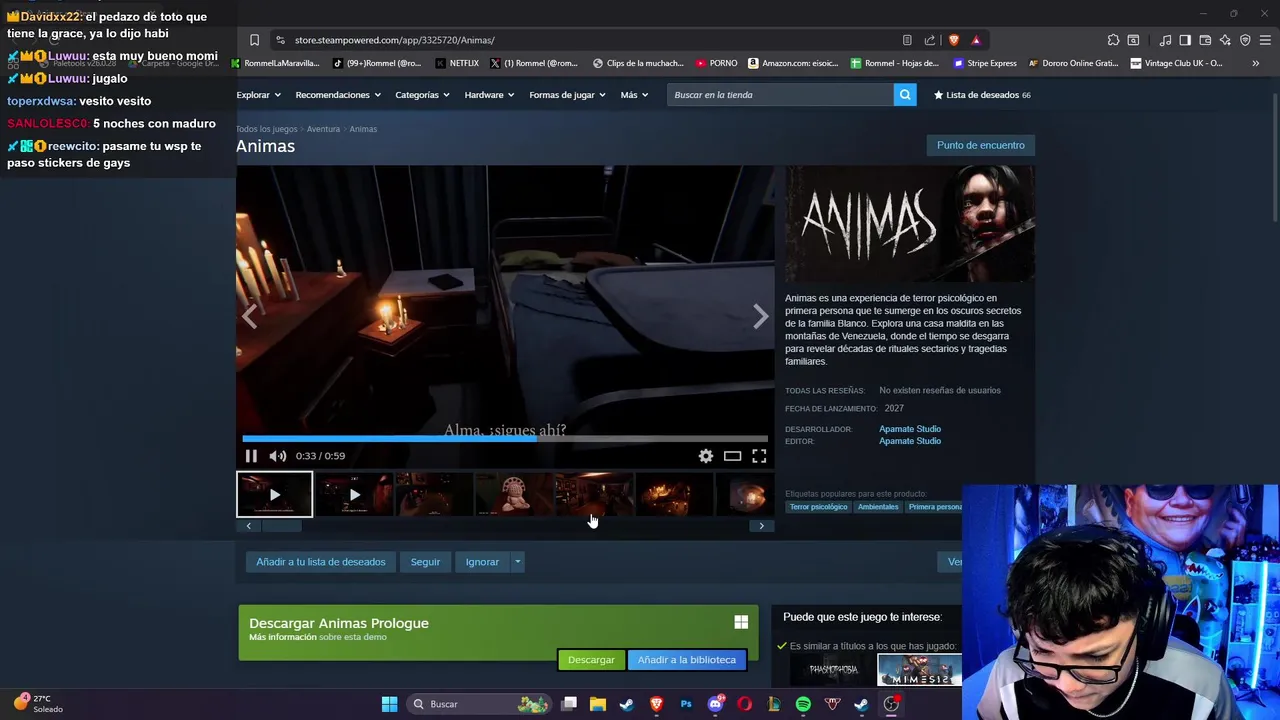Go to Todos los juegos breadcrumb
The width and height of the screenshot is (1280, 720).
point(266,129)
